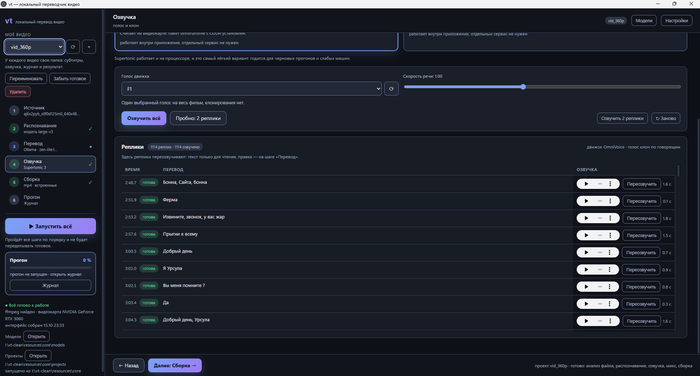This screenshot has height=376, width=700.
Task: Open the three-dot menu on the «Вы меня помните ?» player
Action: tap(610, 287)
